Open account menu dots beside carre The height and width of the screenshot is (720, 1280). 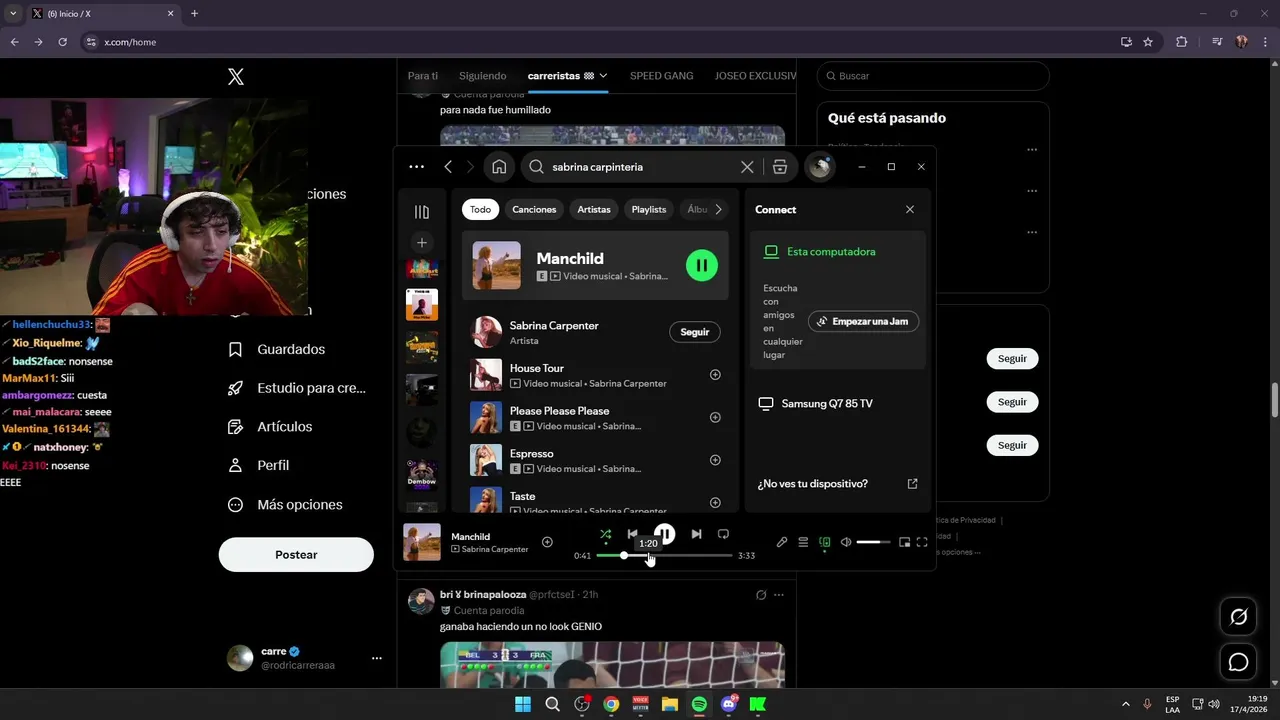[377, 658]
